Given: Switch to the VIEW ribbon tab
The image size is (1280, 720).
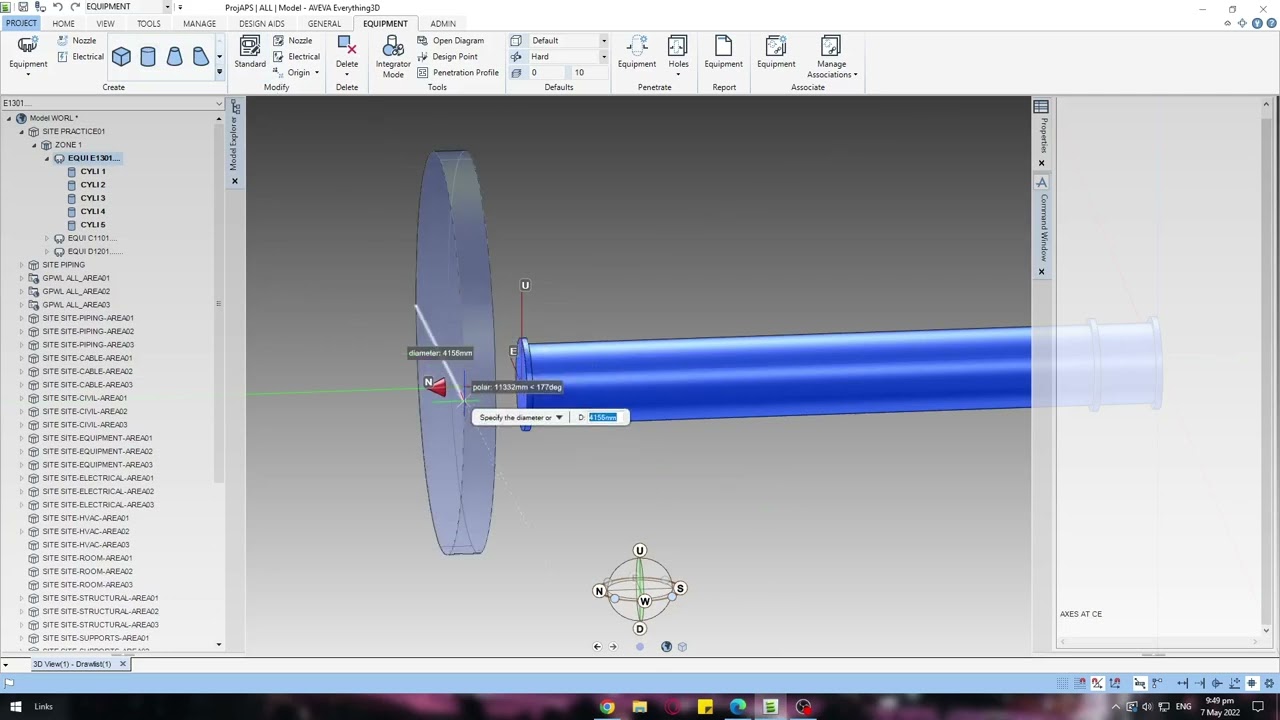Looking at the screenshot, I should (105, 23).
